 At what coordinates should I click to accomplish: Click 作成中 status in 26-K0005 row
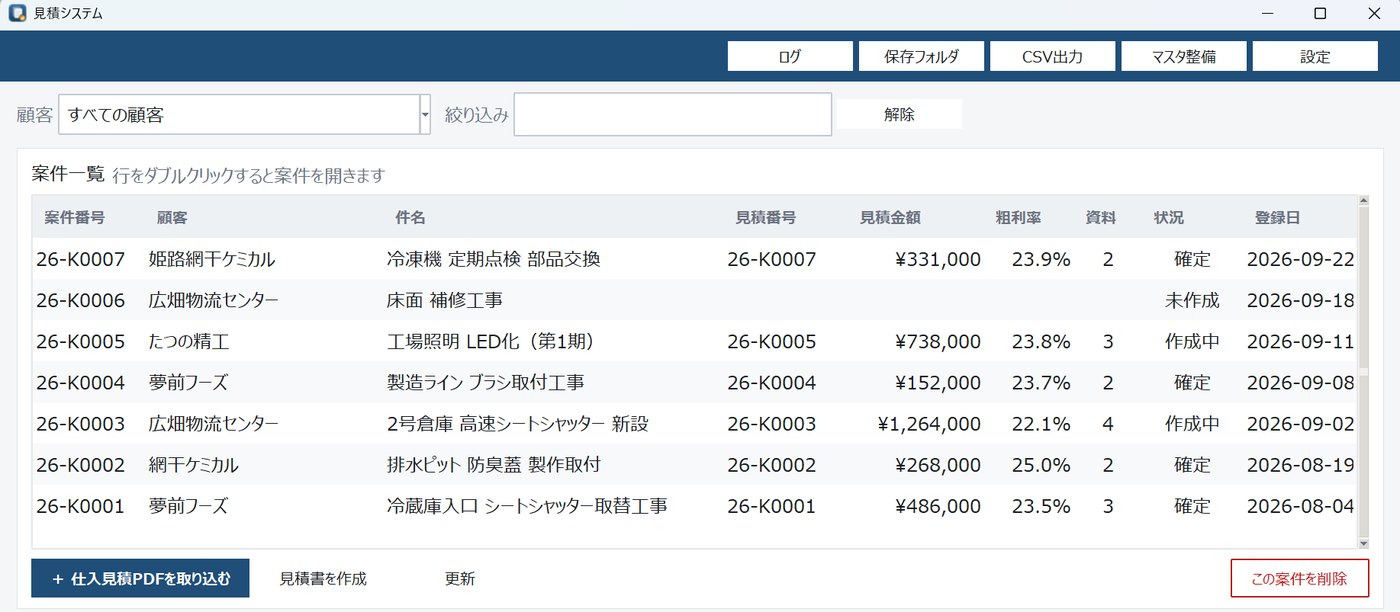click(x=1192, y=341)
